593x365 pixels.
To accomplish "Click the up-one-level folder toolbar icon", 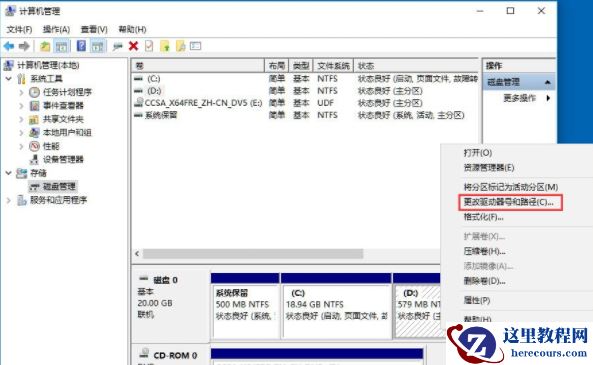I will tap(45, 47).
